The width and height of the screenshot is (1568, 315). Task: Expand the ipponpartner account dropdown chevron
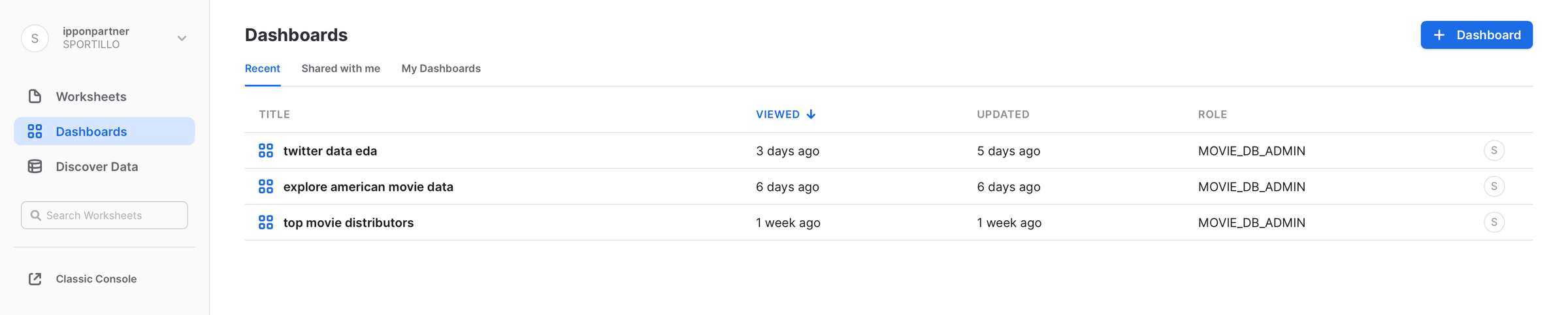coord(182,39)
